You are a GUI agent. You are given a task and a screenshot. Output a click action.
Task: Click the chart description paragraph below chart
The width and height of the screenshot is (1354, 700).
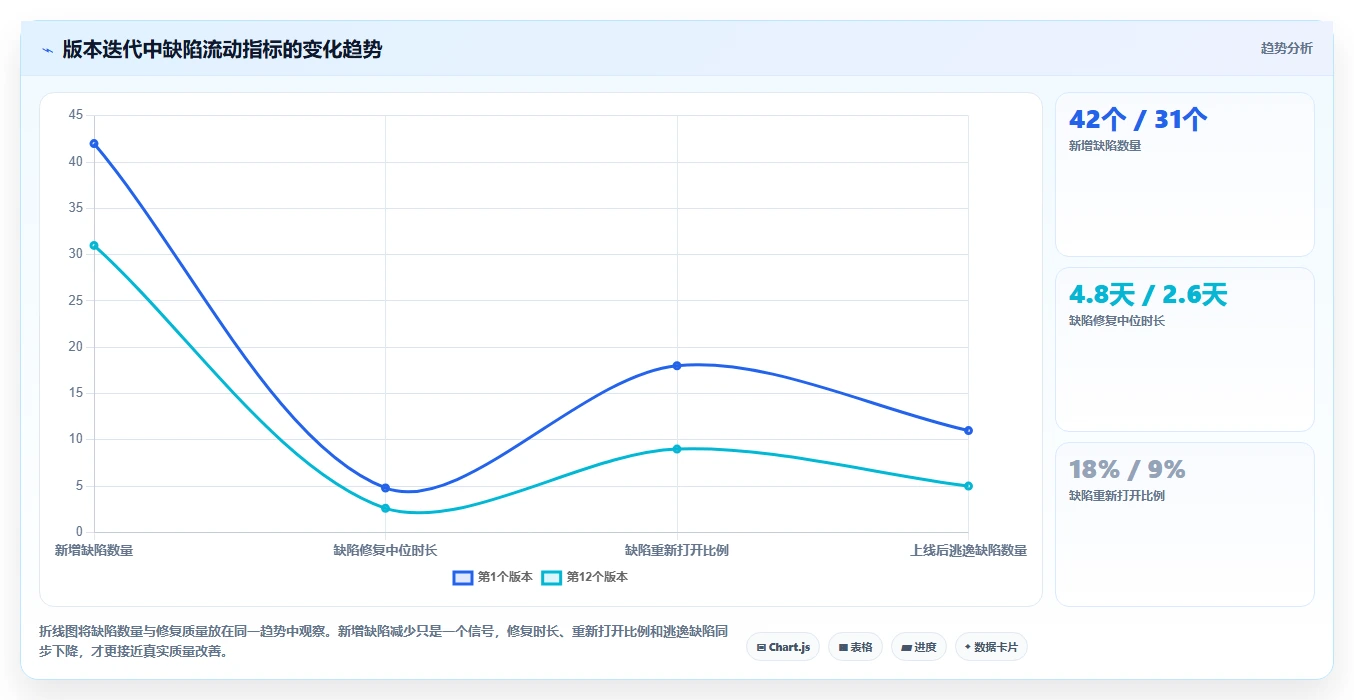383,641
